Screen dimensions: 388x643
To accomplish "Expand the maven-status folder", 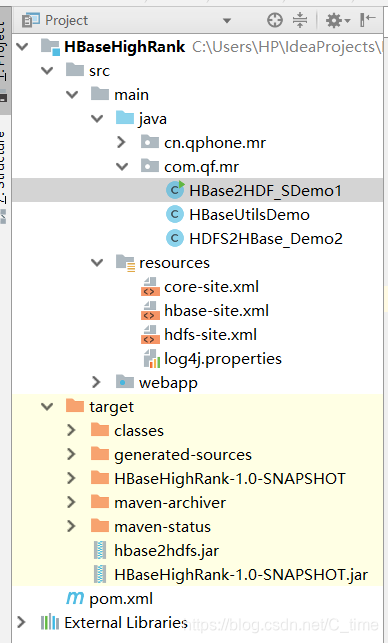I will point(71,527).
